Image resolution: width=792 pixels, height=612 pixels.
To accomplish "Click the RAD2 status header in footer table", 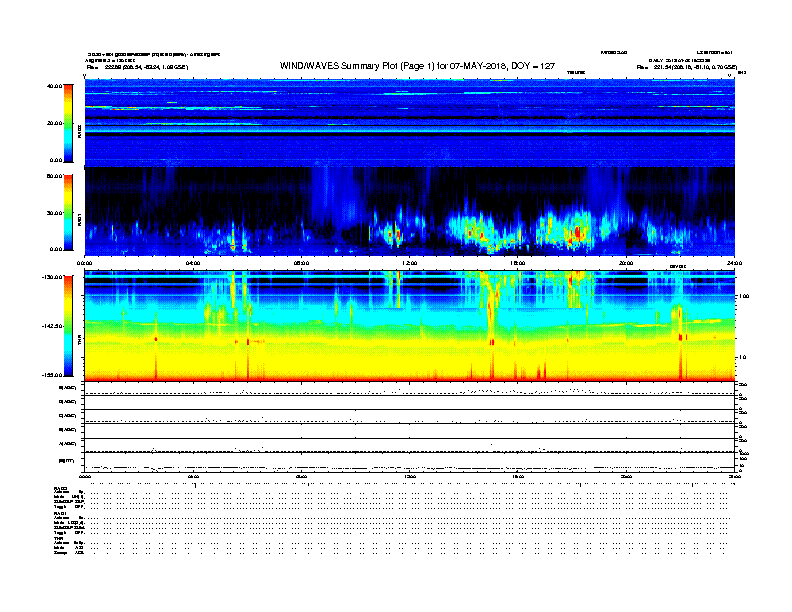I will pos(61,489).
